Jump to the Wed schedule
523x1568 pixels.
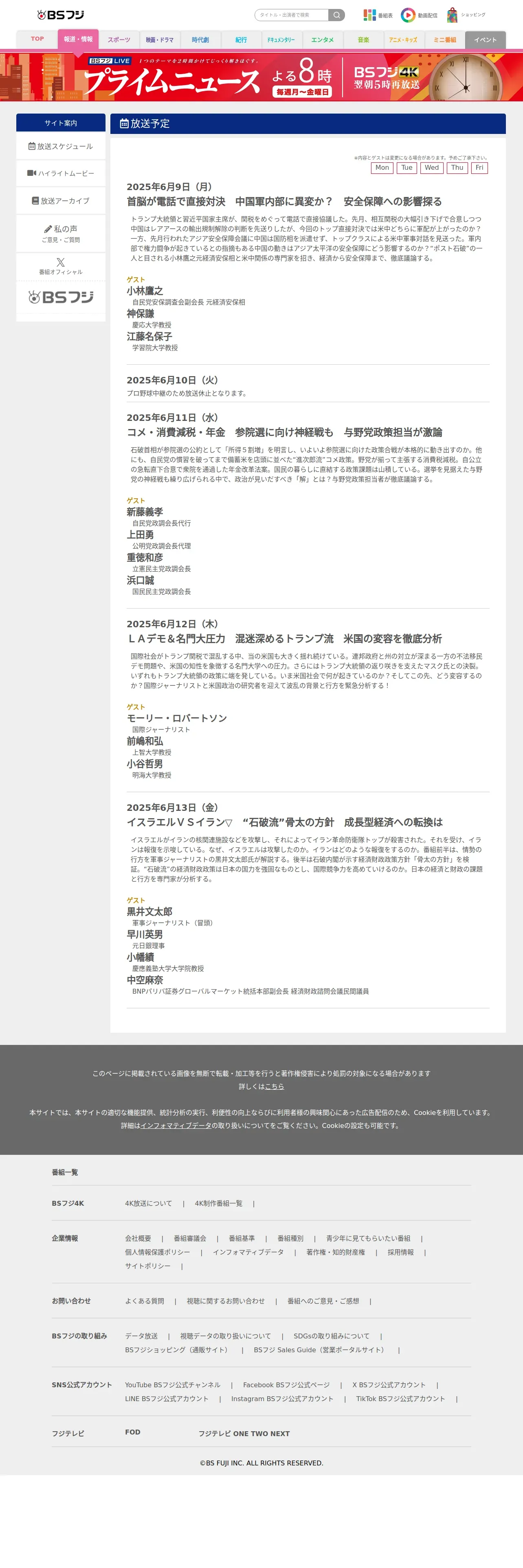tap(432, 168)
